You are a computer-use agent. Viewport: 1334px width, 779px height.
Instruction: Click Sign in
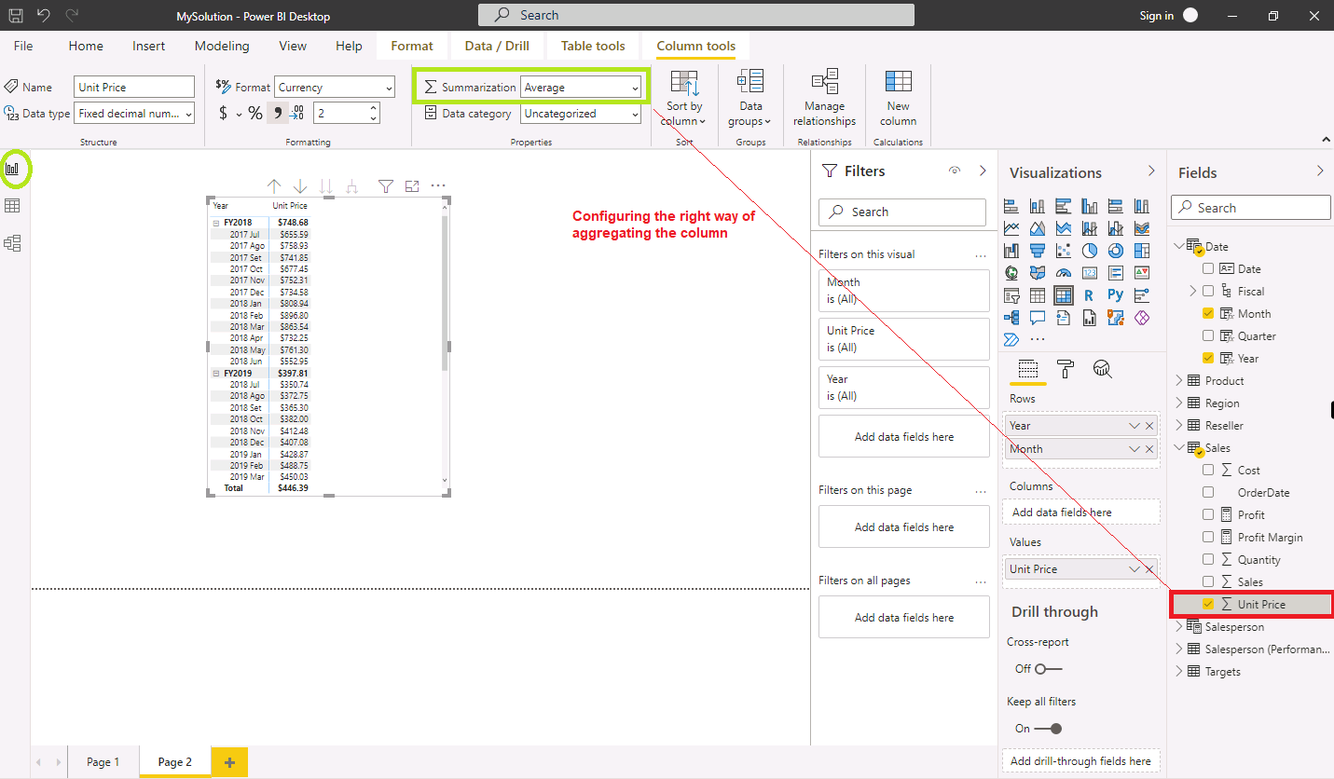click(x=1157, y=15)
